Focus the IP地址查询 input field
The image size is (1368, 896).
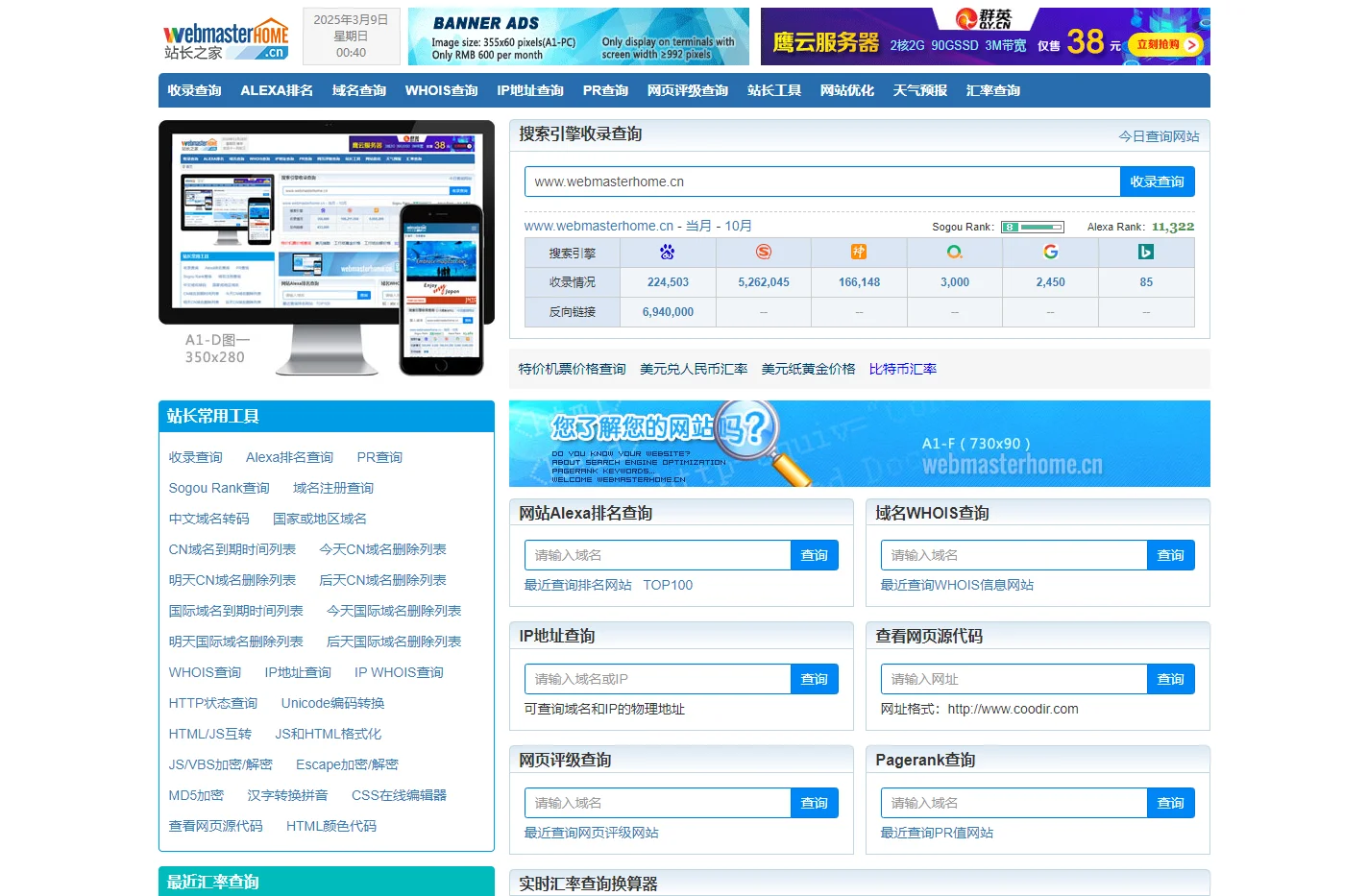[658, 679]
